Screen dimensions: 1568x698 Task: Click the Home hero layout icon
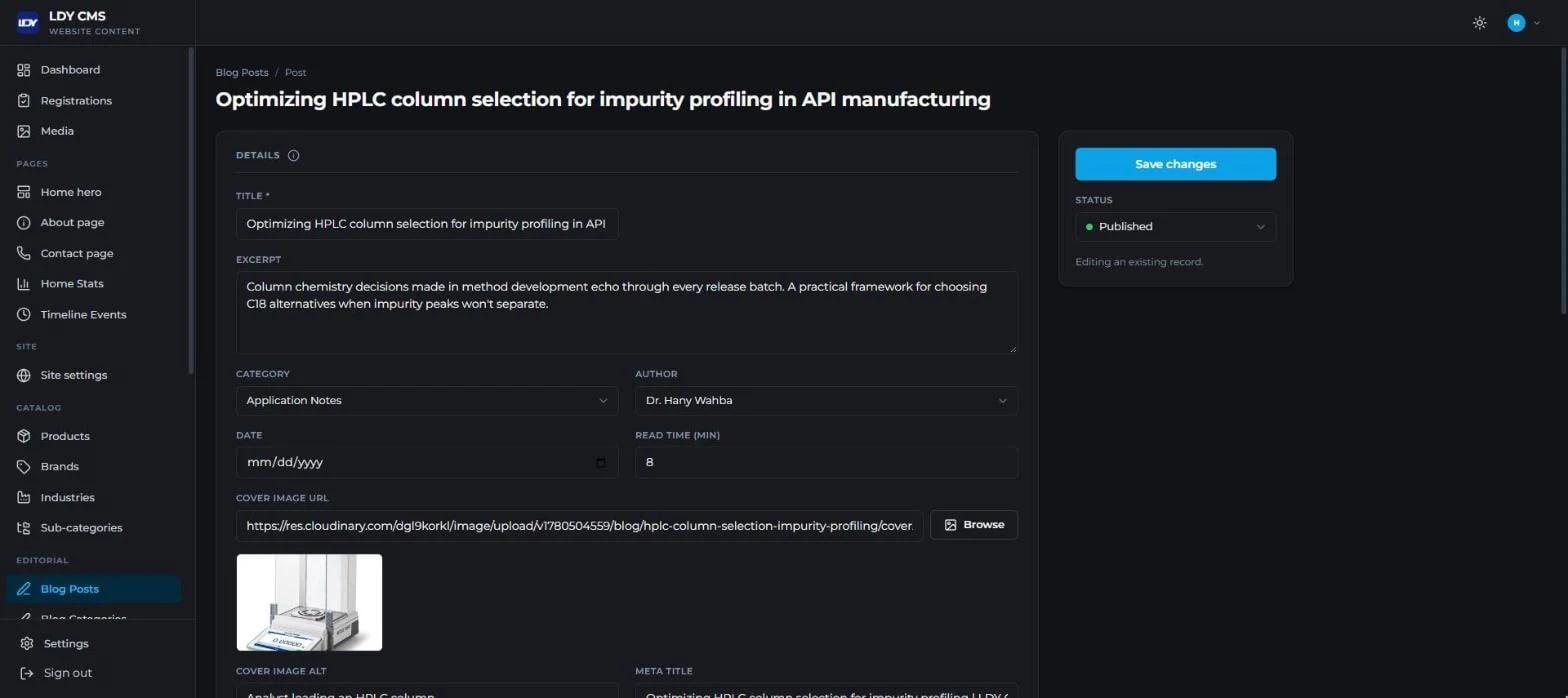pos(24,192)
